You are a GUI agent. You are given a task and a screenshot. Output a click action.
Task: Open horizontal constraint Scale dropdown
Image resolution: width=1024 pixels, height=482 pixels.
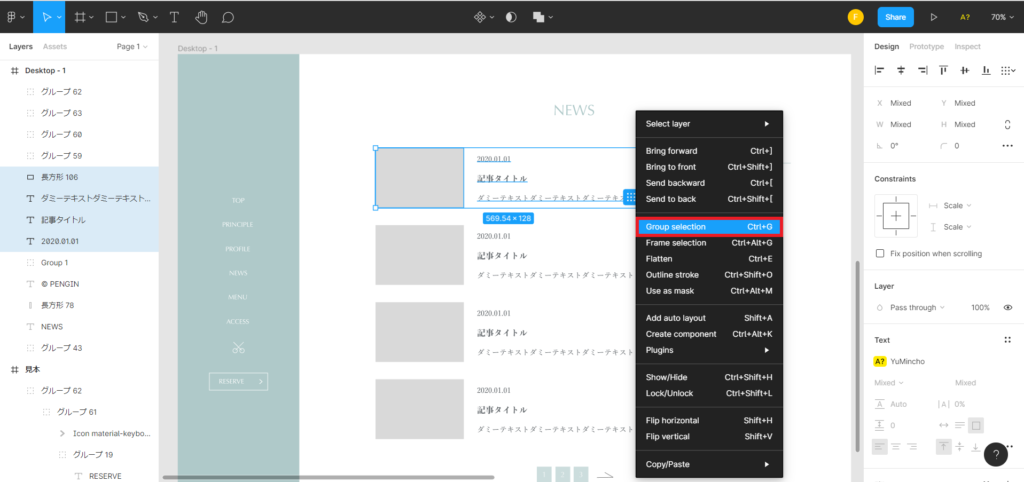tap(957, 205)
